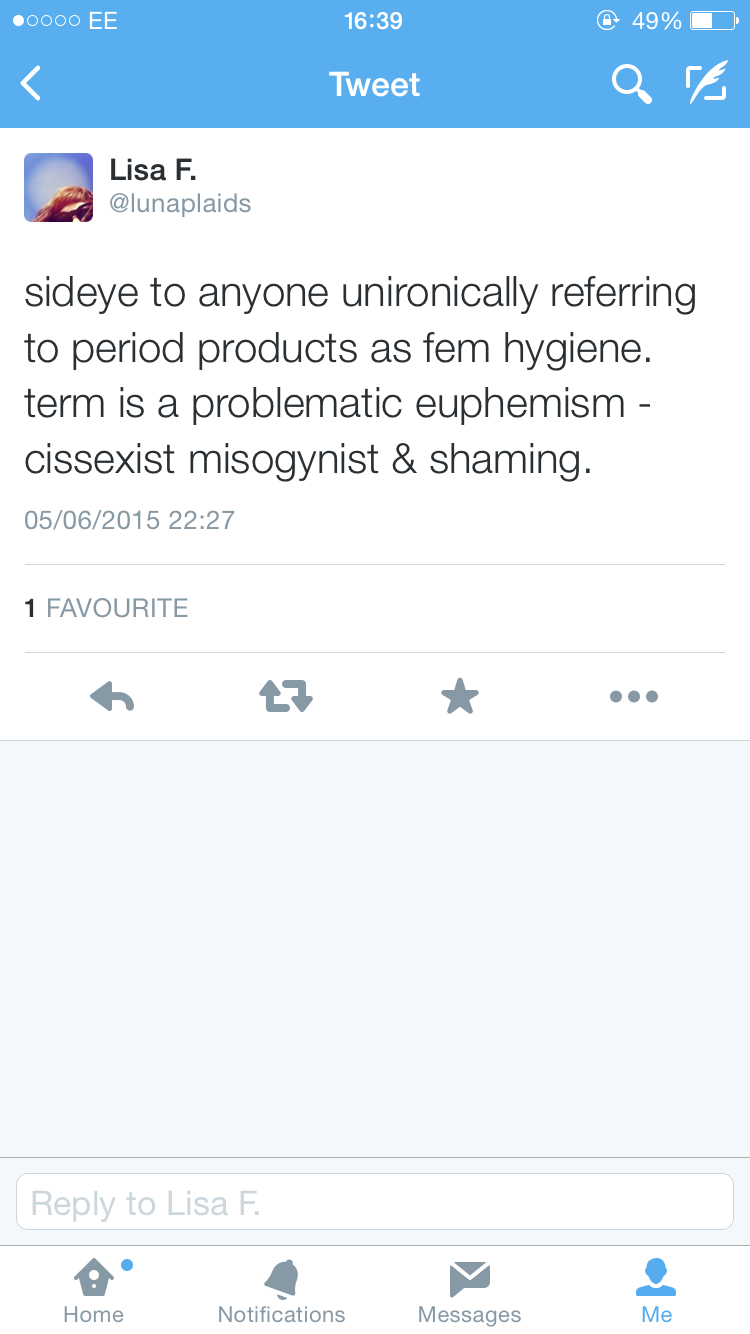Open the Lisa F. display name
Screen dimensions: 750x1334
tap(153, 170)
